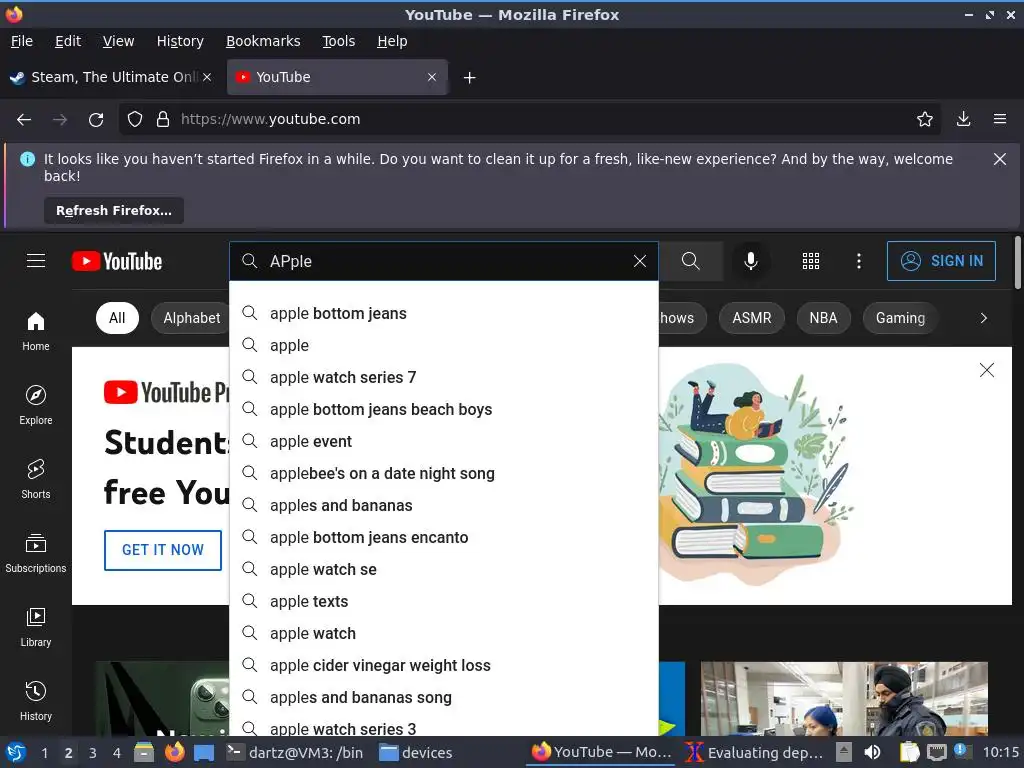
Task: Switch to workspace 3 in taskbar
Action: (93, 753)
